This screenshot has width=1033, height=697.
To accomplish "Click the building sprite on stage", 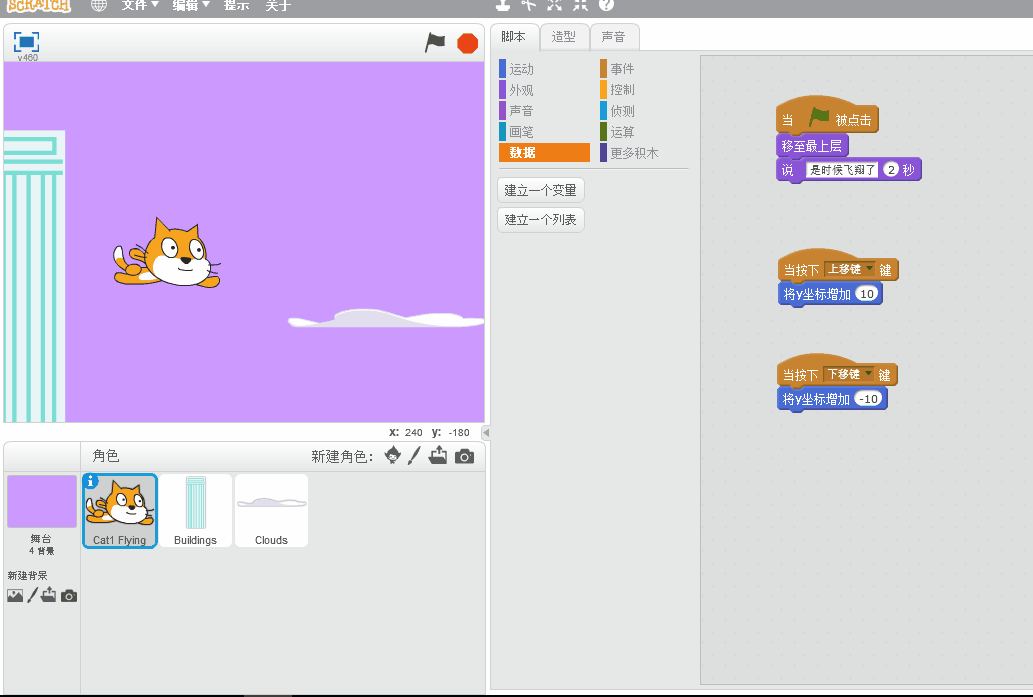I will point(34,276).
